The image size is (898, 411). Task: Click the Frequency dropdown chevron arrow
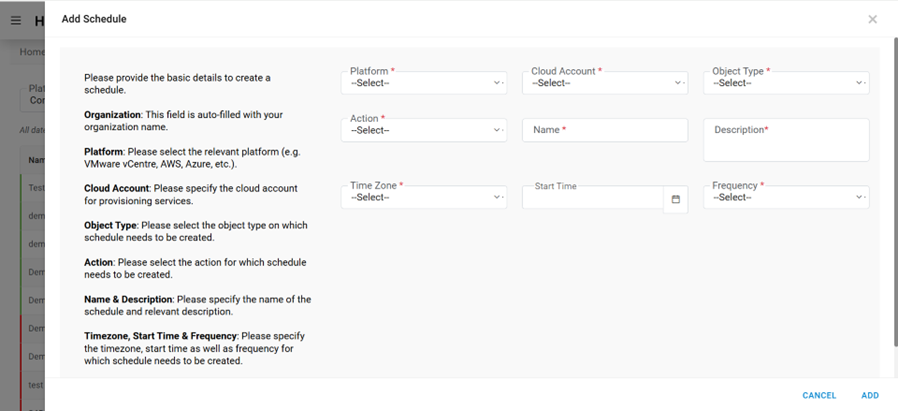(860, 198)
